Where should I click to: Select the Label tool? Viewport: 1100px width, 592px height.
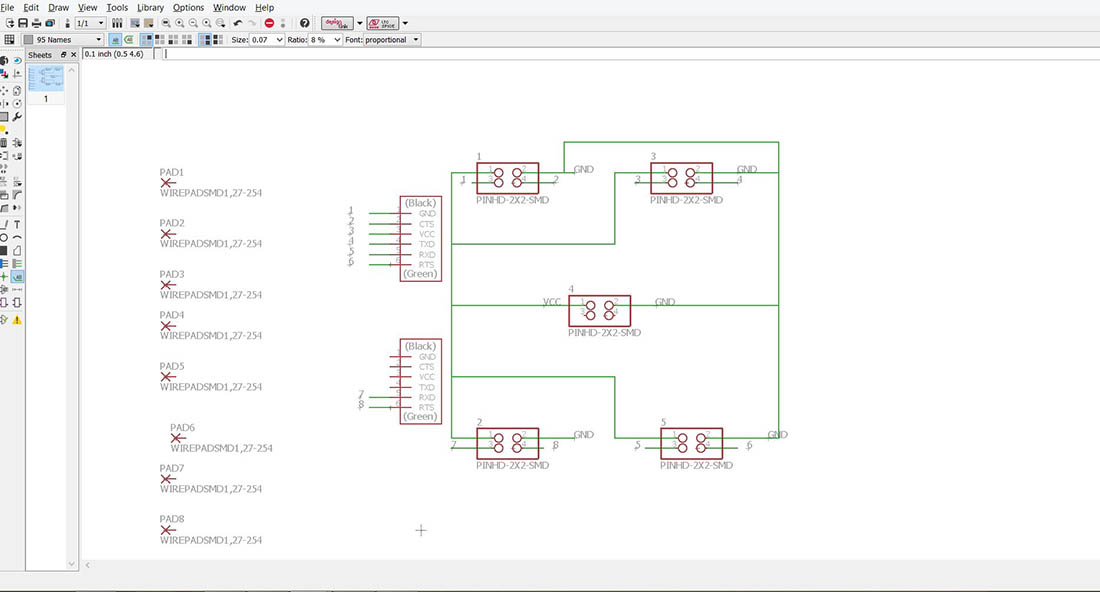(17, 277)
